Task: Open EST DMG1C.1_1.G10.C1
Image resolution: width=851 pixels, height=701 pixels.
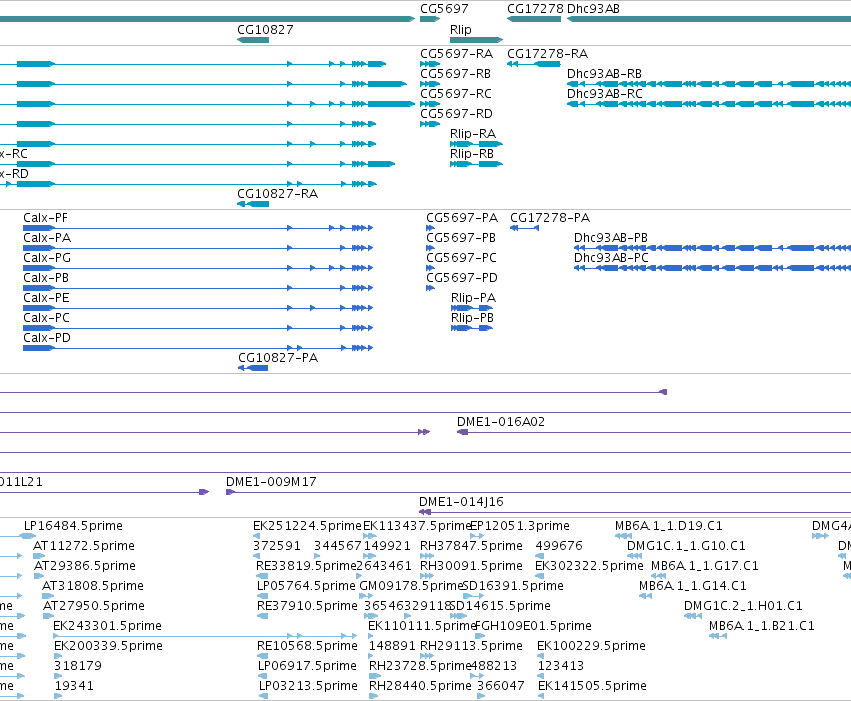Action: click(x=687, y=546)
